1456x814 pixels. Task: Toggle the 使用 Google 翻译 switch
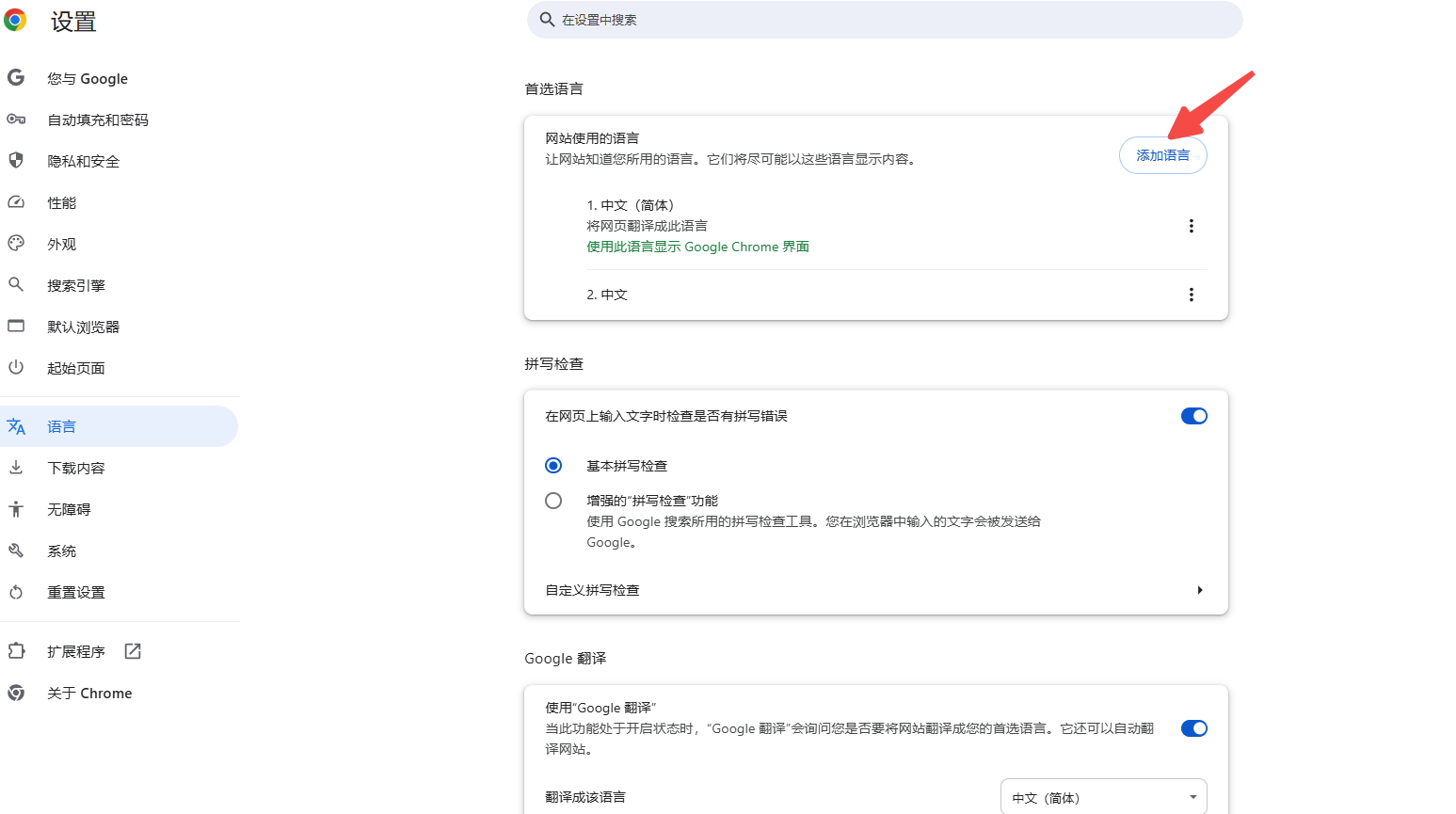[1194, 728]
